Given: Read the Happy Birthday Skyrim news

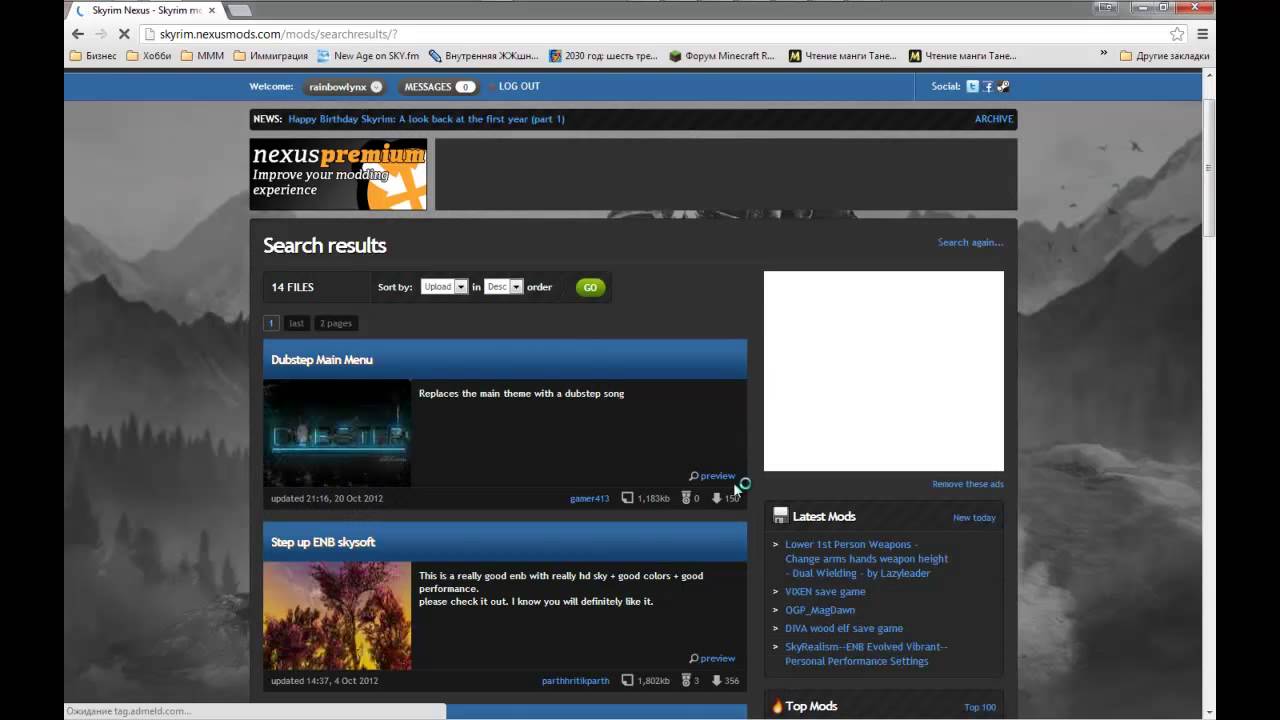Looking at the screenshot, I should point(426,119).
